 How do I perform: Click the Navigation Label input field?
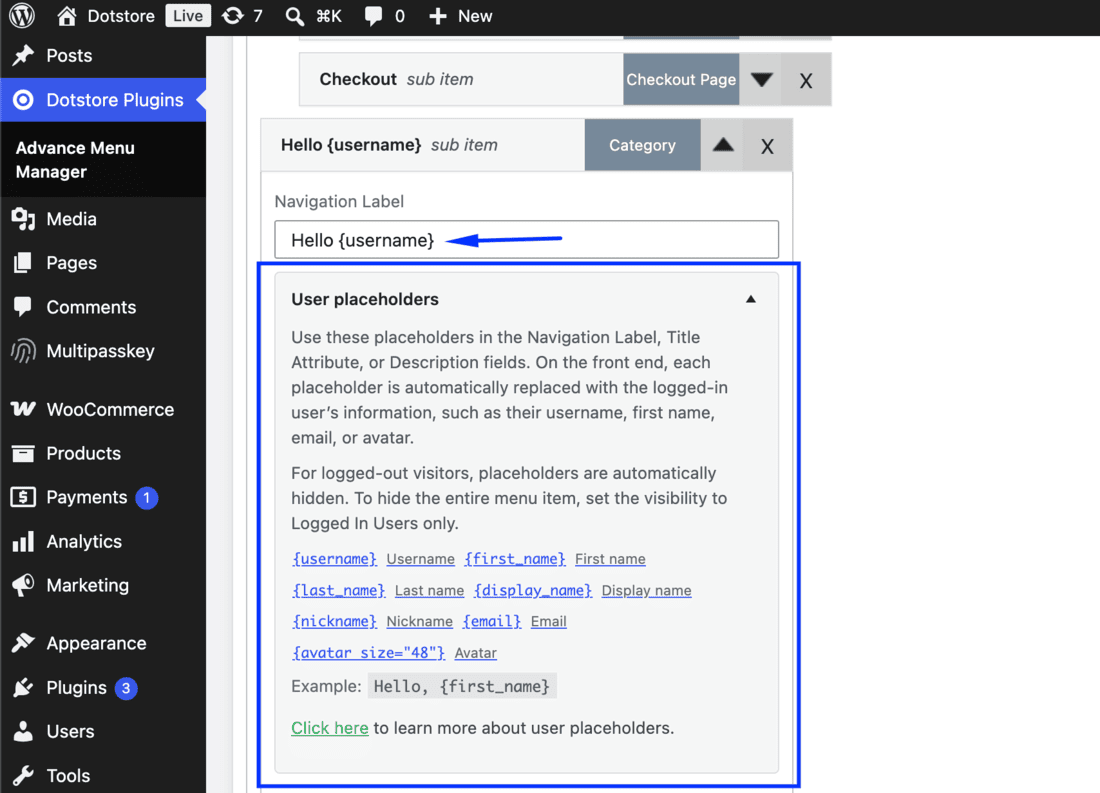pos(526,239)
